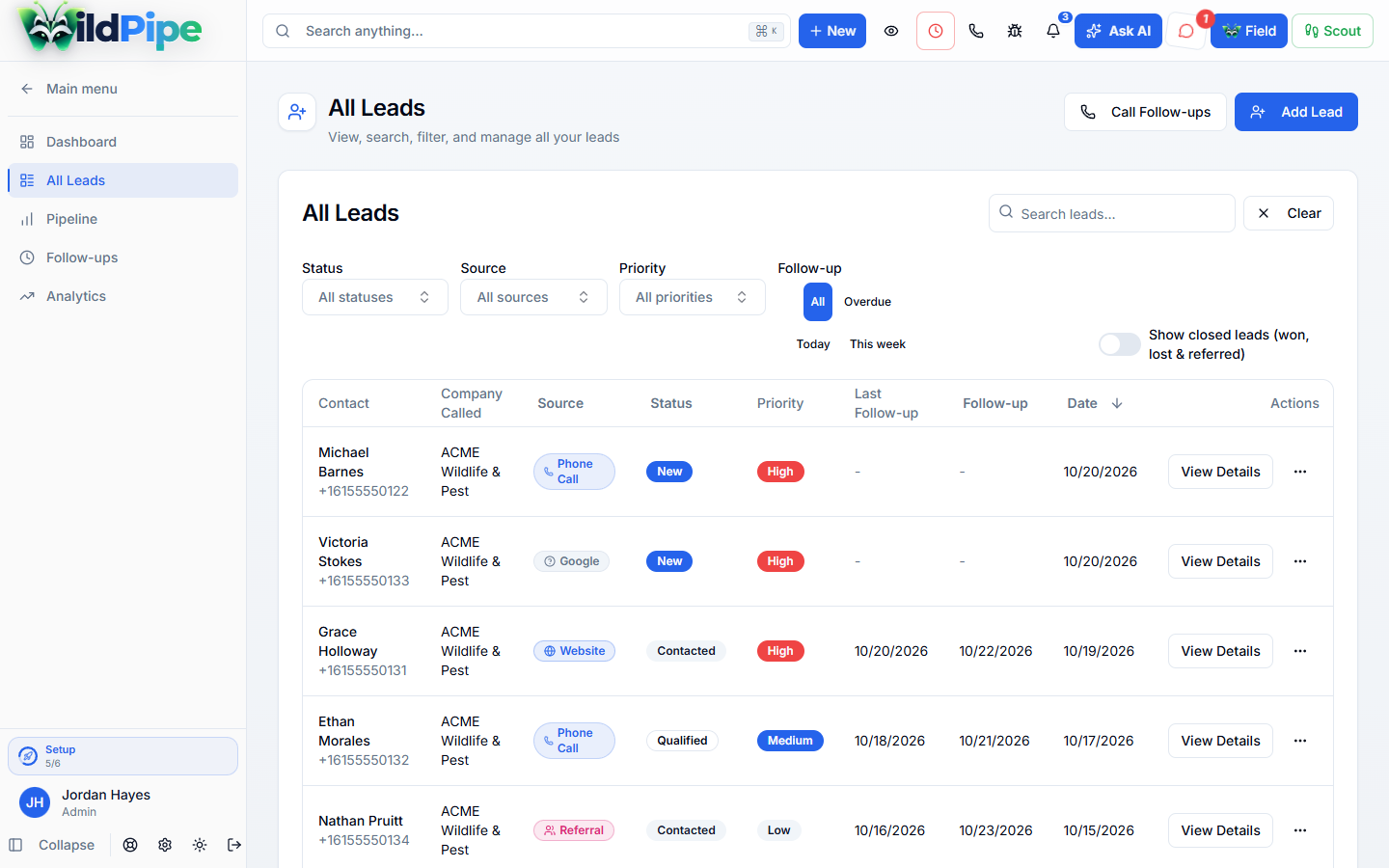Open actions menu for Victoria Stokes
This screenshot has height=868, width=1389.
pos(1300,561)
